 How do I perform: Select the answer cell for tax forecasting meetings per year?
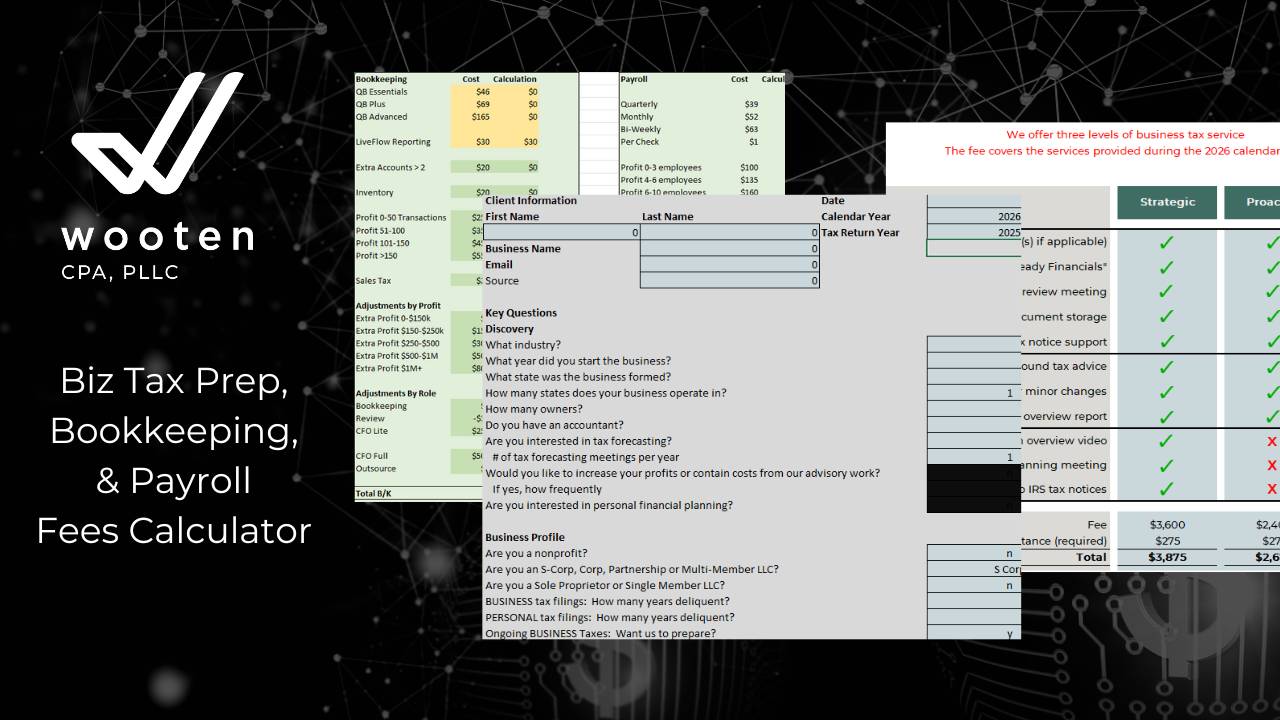pyautogui.click(x=974, y=457)
